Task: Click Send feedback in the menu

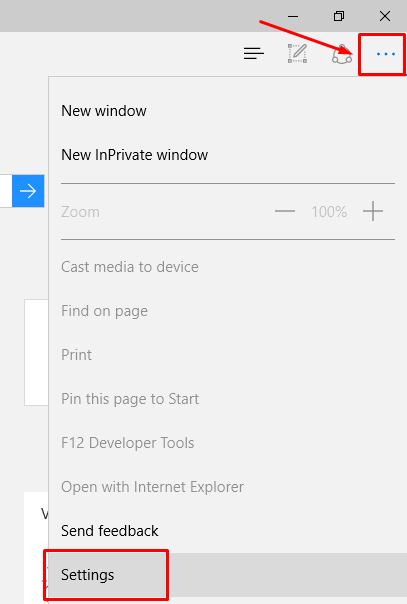Action: 110,531
